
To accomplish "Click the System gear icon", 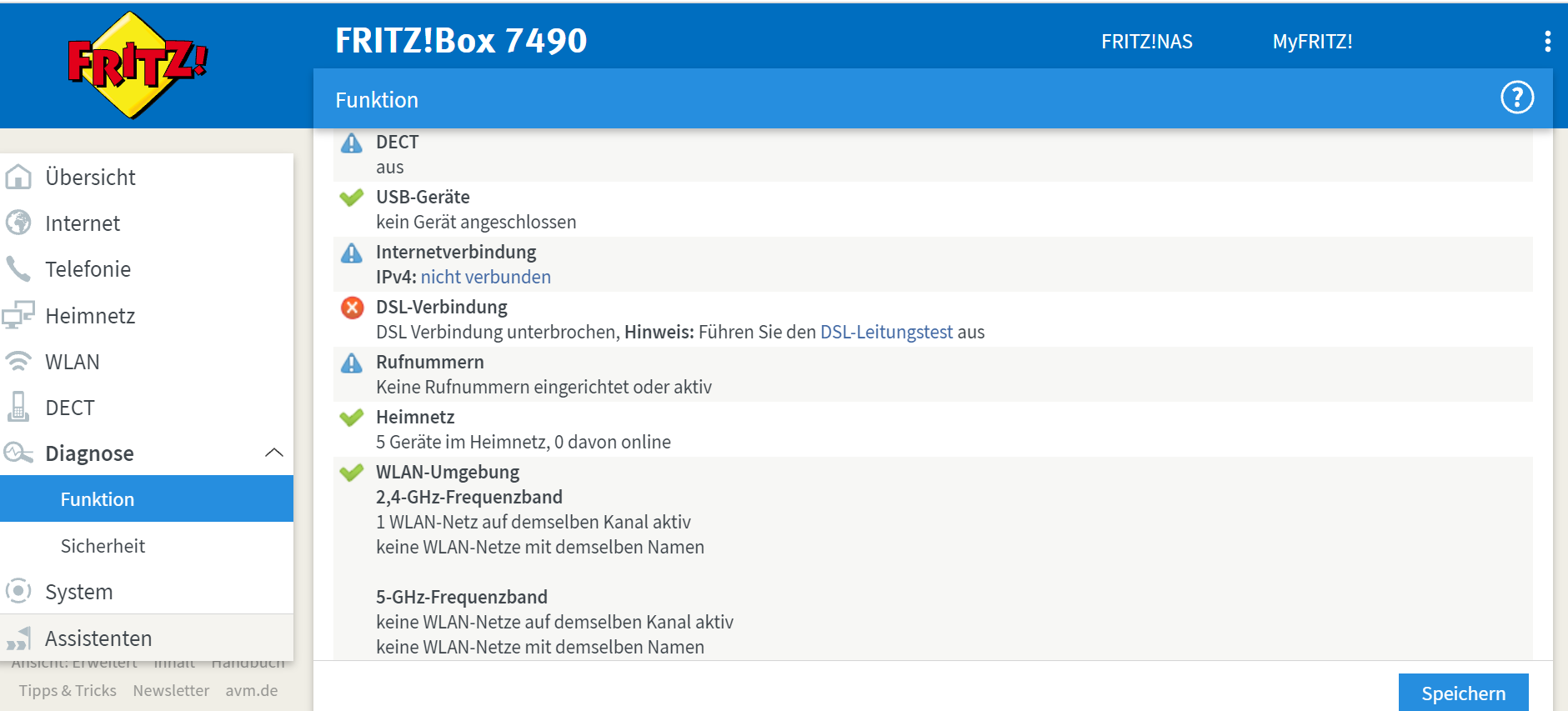I will 18,591.
